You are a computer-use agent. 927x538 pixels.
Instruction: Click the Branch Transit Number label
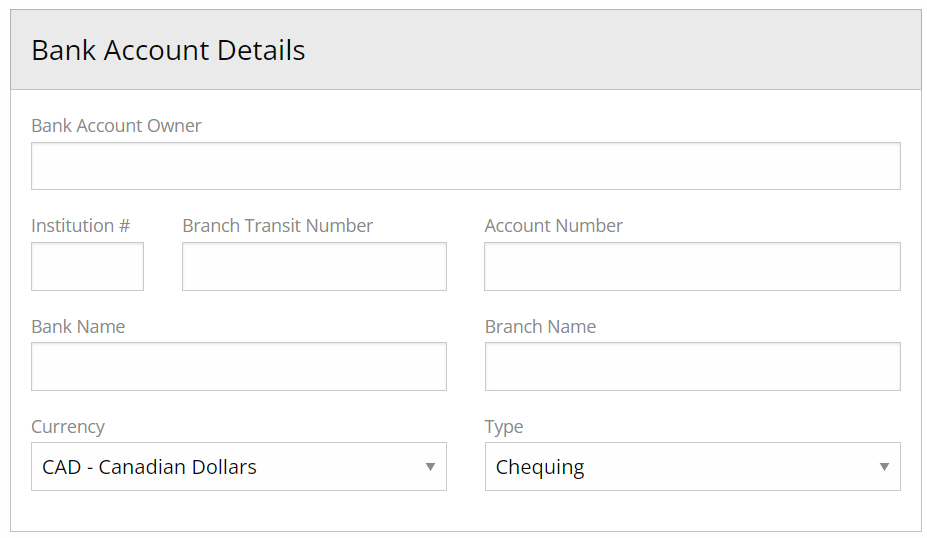[x=277, y=226]
